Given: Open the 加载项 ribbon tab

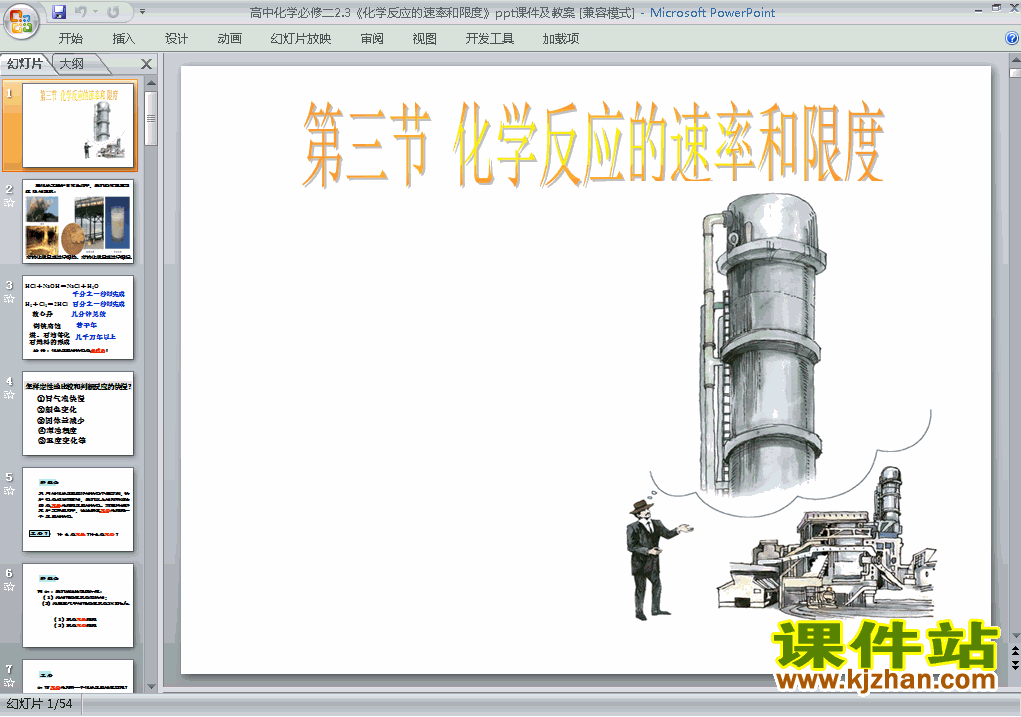Looking at the screenshot, I should [561, 39].
